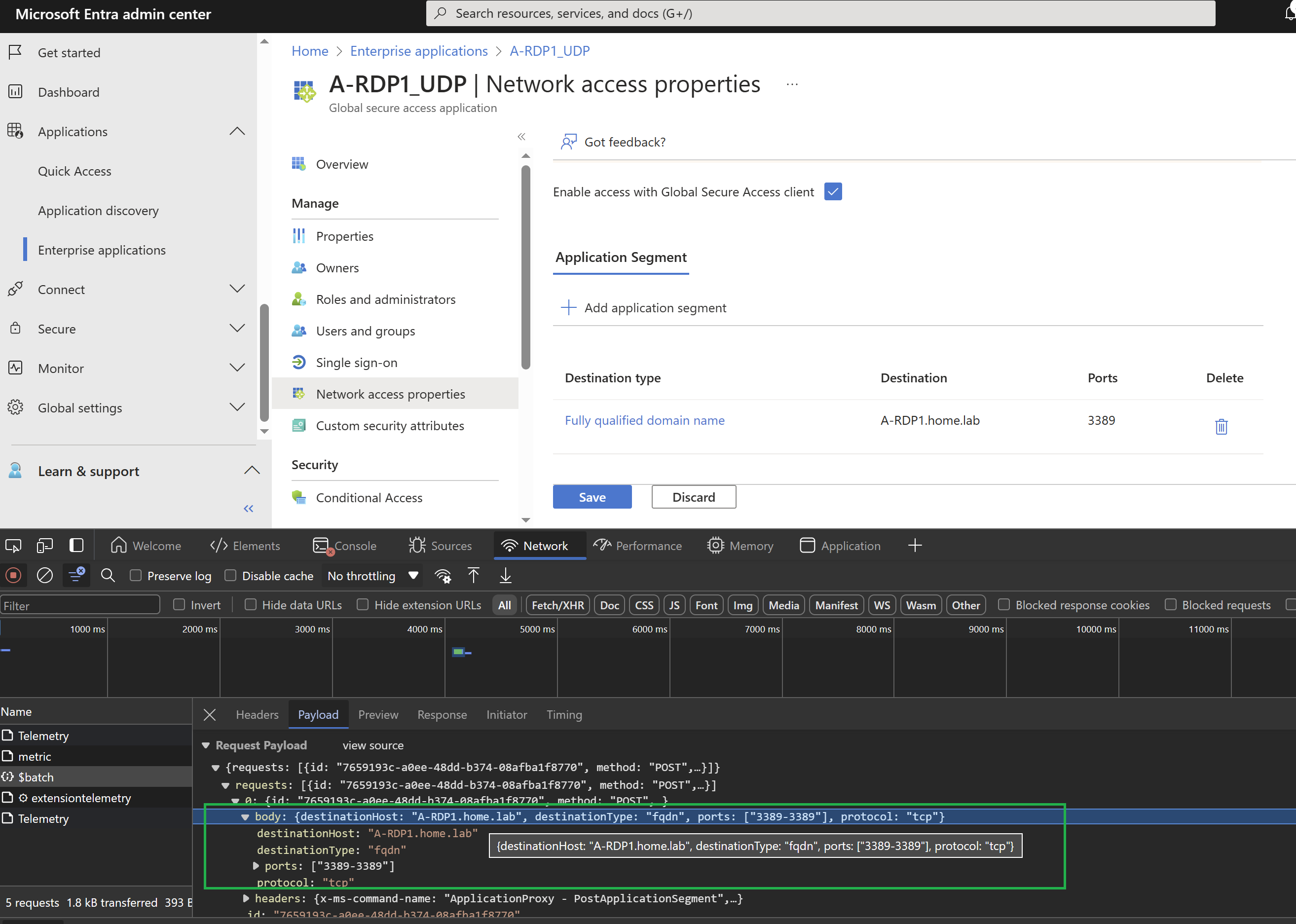Click the Dashboard chart icon
This screenshot has height=924, width=1296.
[15, 92]
